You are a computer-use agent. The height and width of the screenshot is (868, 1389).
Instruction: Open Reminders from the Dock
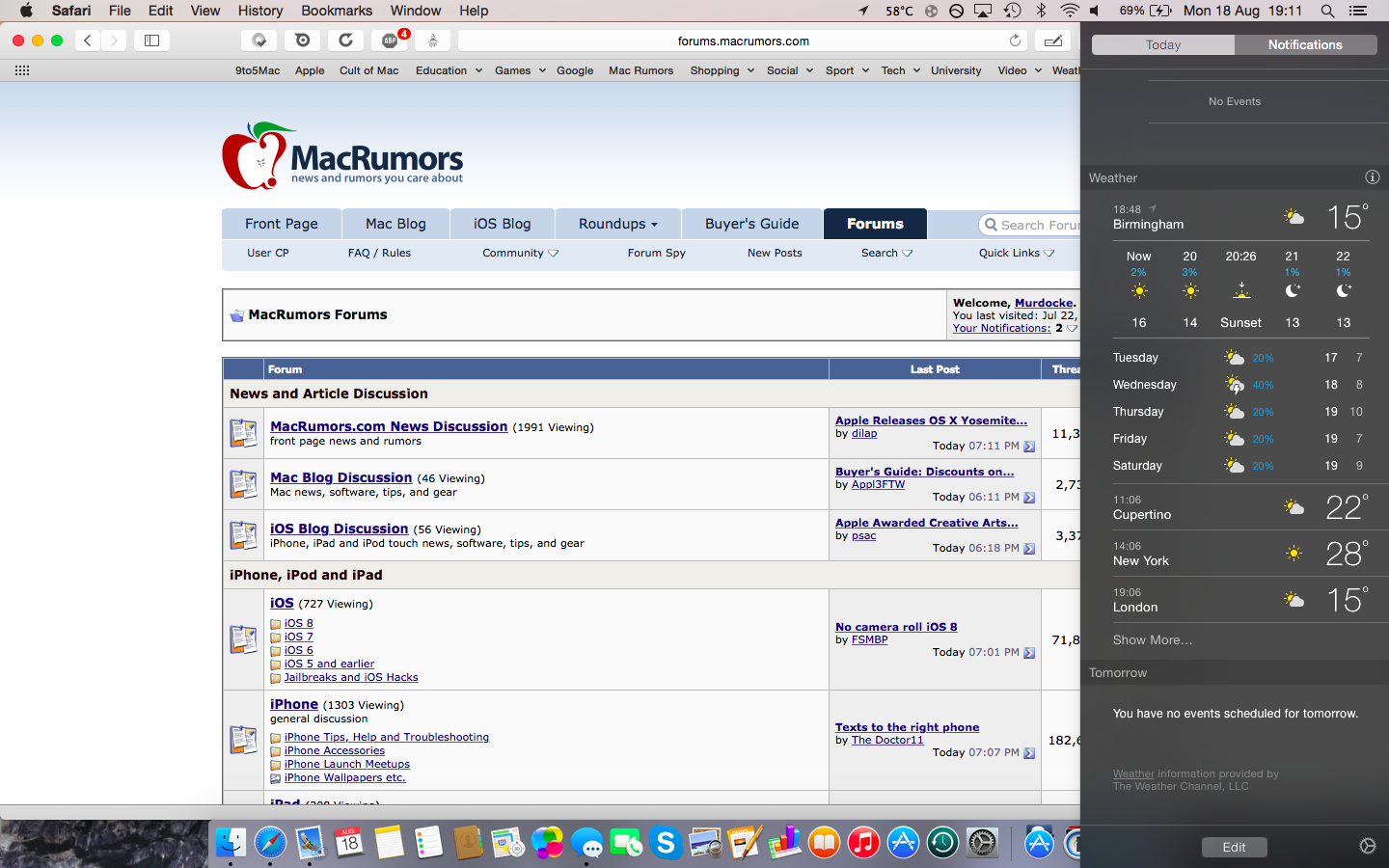click(x=428, y=843)
